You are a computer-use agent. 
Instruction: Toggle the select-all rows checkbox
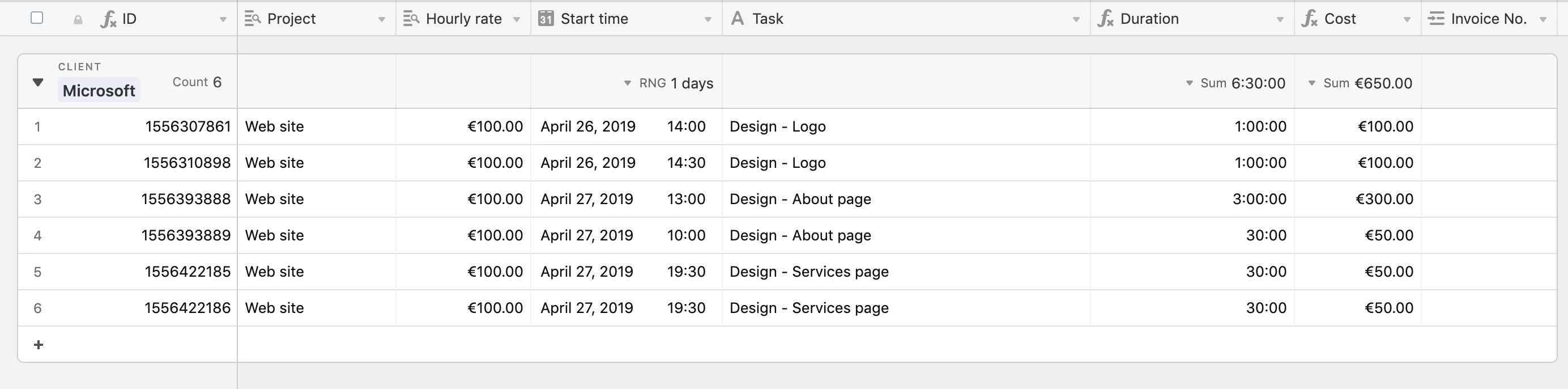pyautogui.click(x=37, y=18)
